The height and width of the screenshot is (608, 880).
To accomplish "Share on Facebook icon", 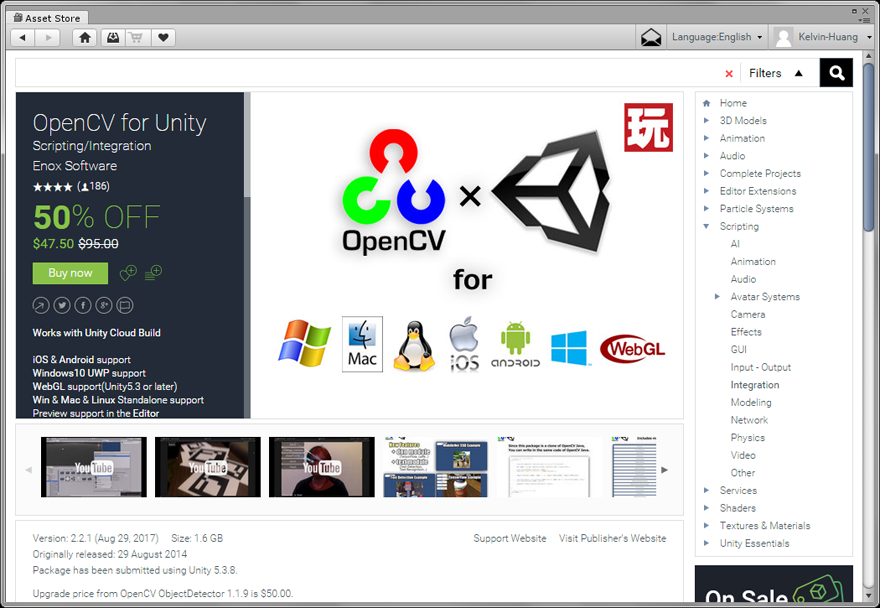I will pos(83,305).
